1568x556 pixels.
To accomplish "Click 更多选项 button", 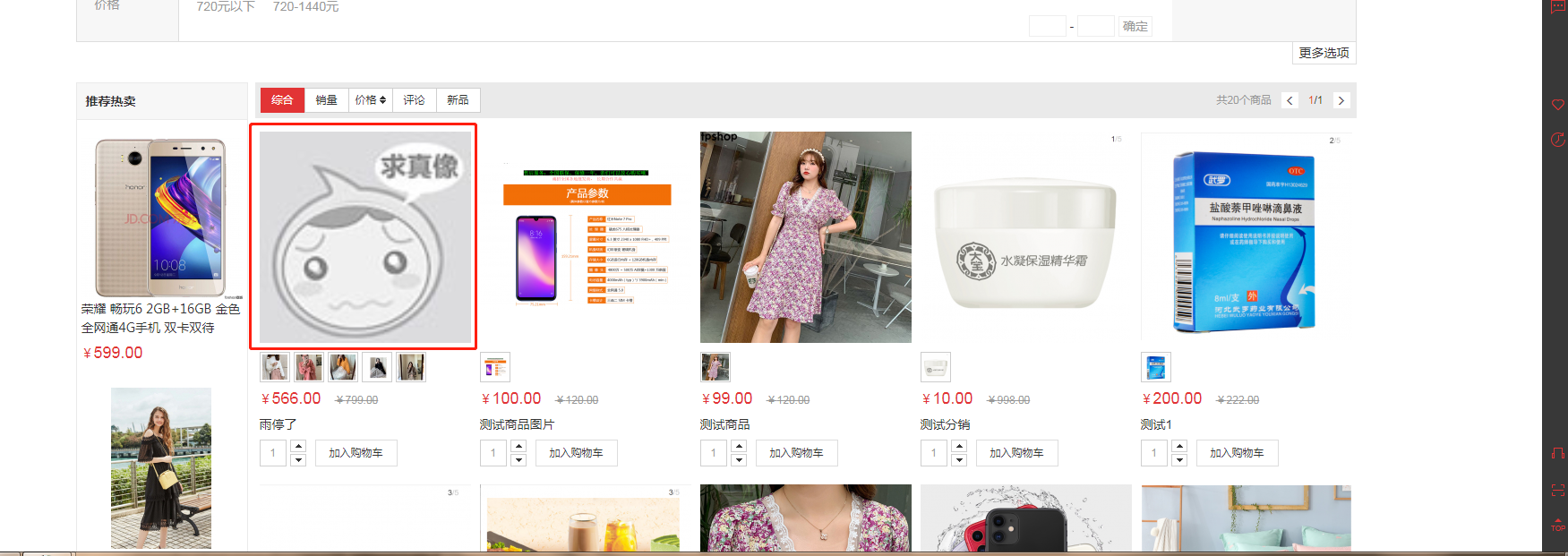I will pyautogui.click(x=1324, y=53).
